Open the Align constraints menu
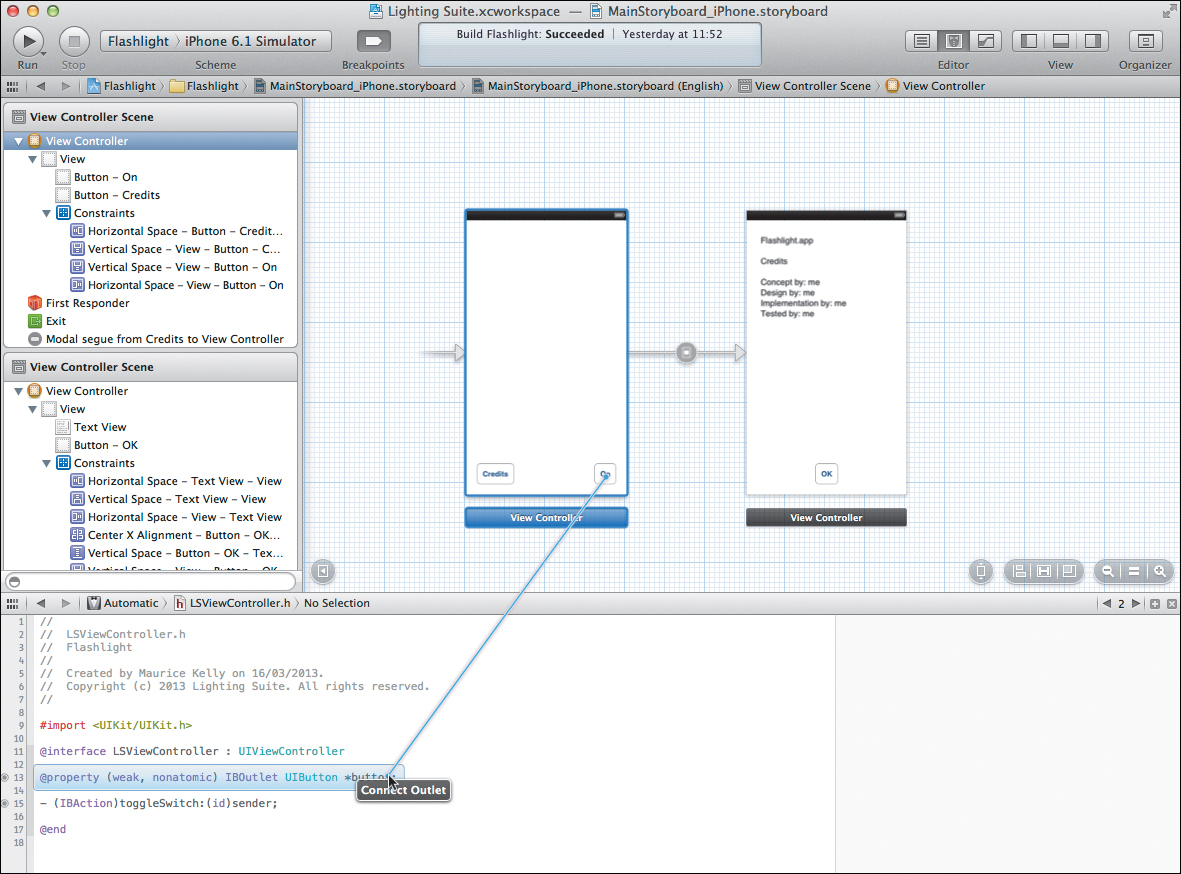 (1020, 571)
